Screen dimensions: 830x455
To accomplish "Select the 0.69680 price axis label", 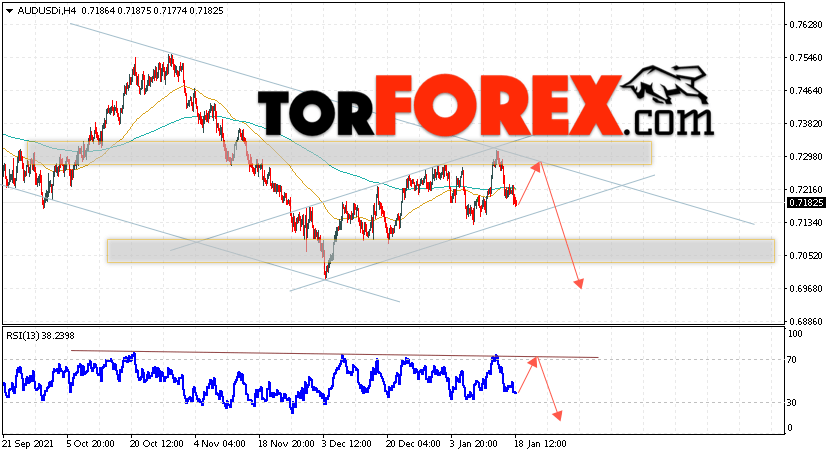I will [x=806, y=288].
